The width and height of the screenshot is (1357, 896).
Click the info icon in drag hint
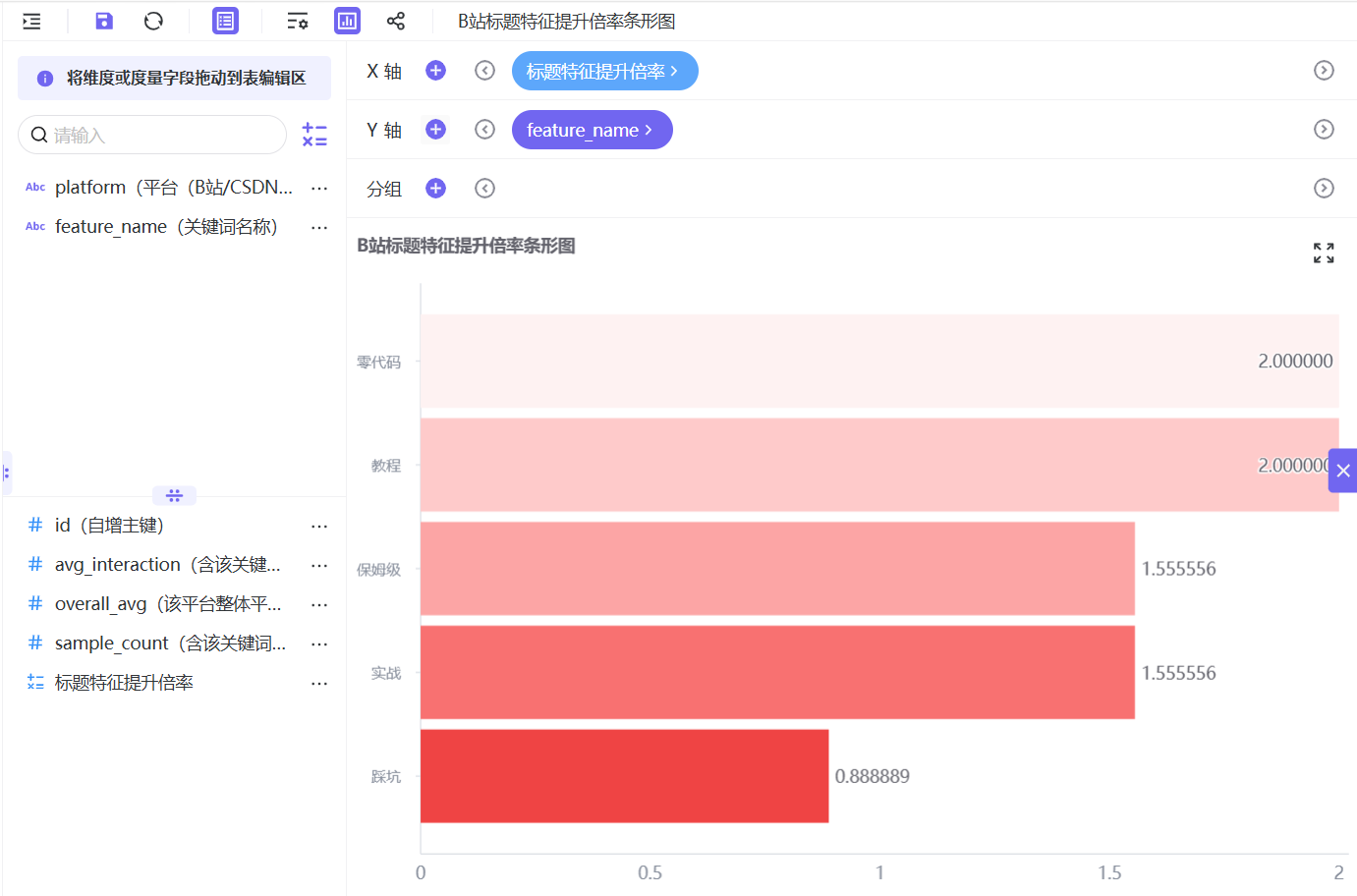pos(45,79)
